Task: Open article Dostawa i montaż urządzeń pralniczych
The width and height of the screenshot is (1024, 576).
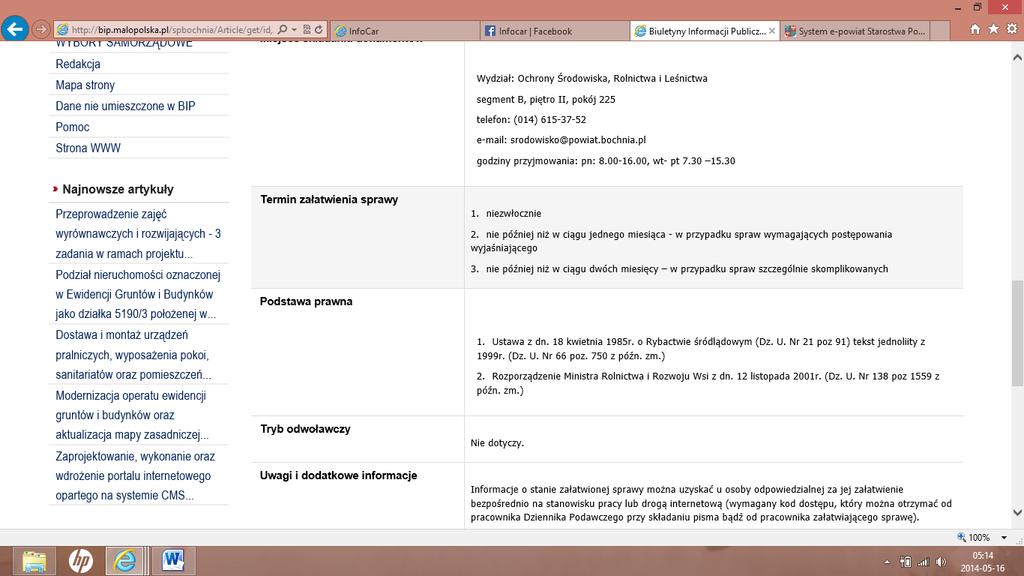Action: (134, 355)
